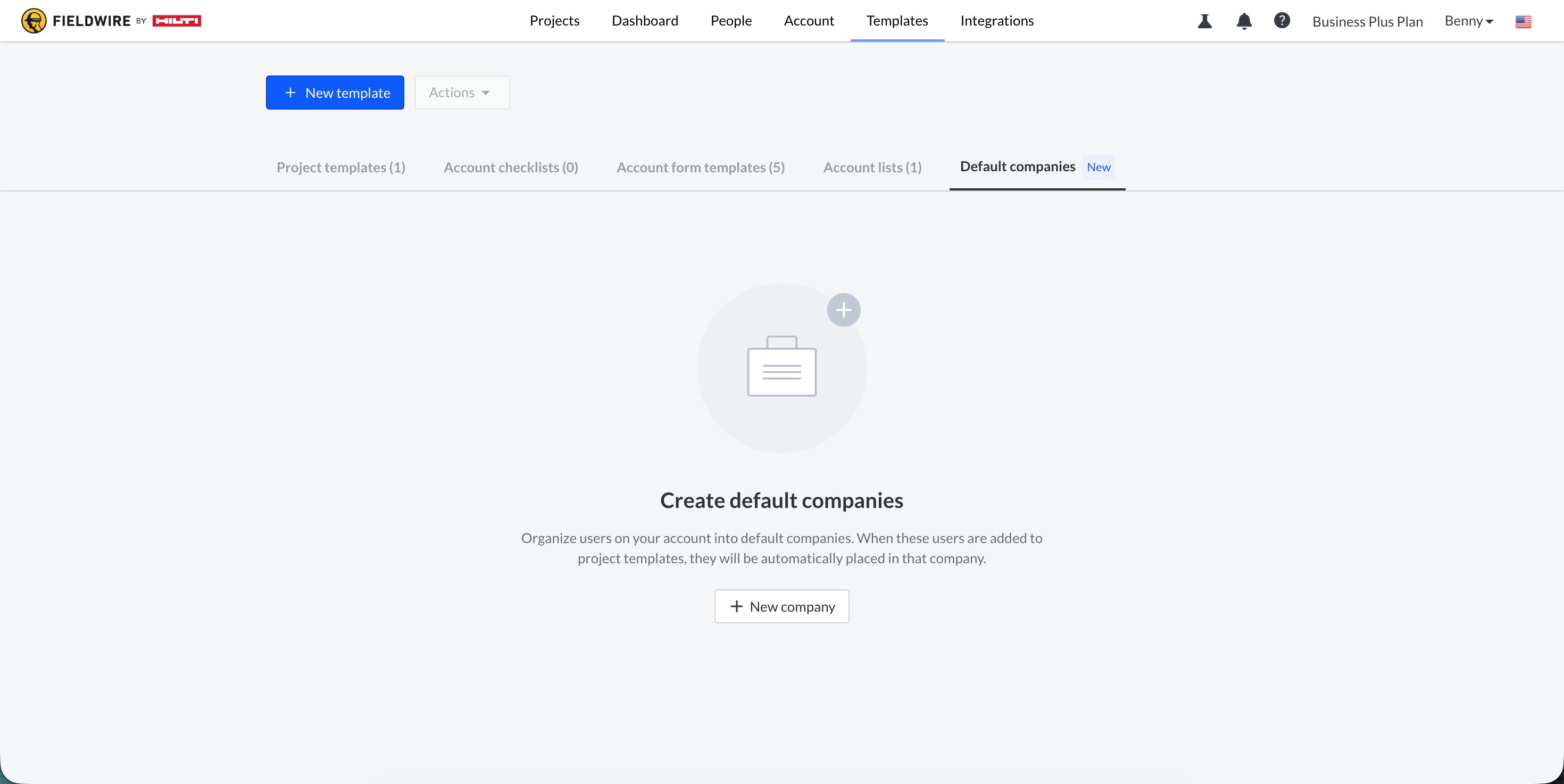The image size is (1564, 784).
Task: Click the Hilti red logo
Action: coord(177,21)
